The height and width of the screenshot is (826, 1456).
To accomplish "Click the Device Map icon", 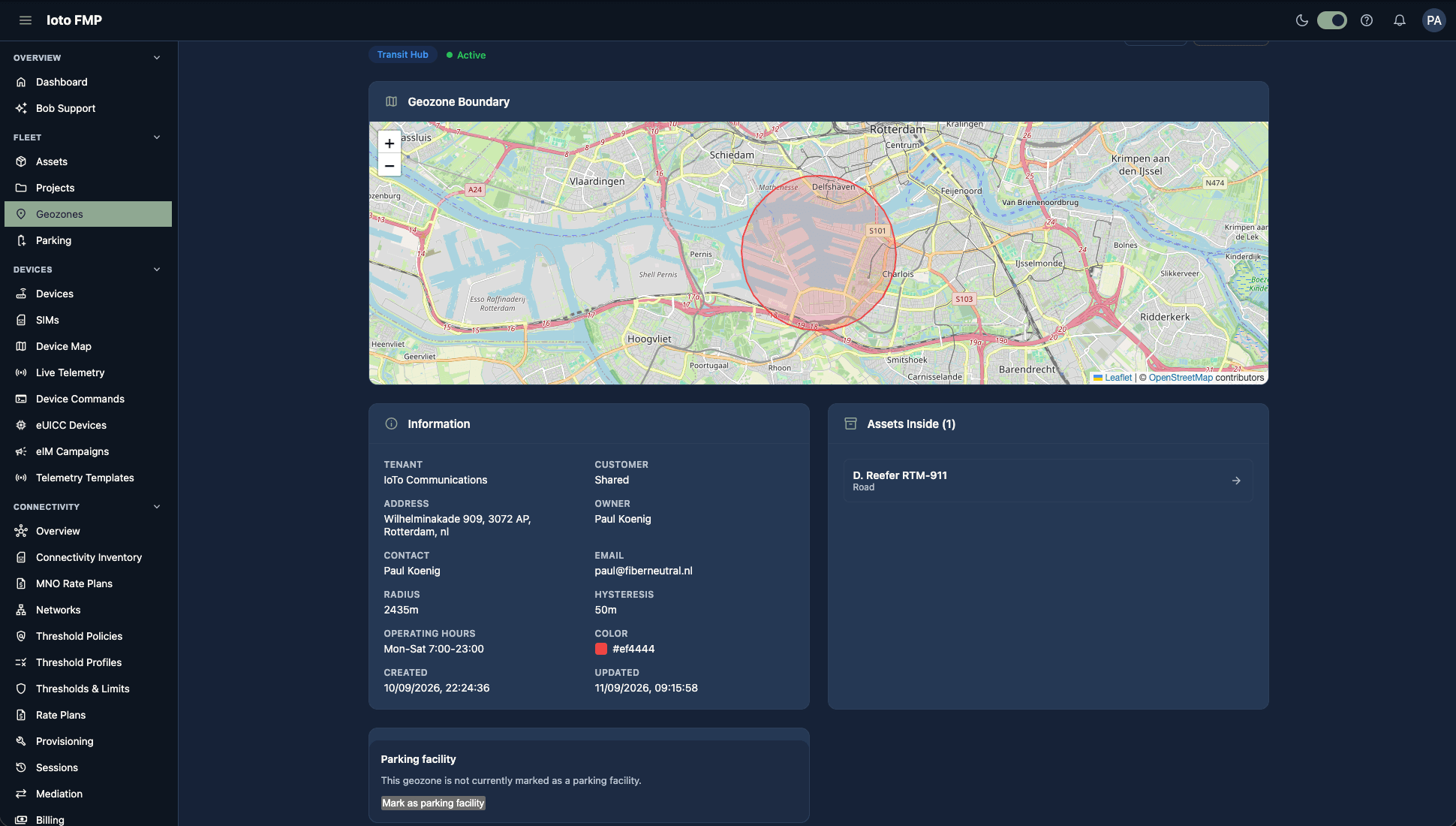I will coord(21,346).
